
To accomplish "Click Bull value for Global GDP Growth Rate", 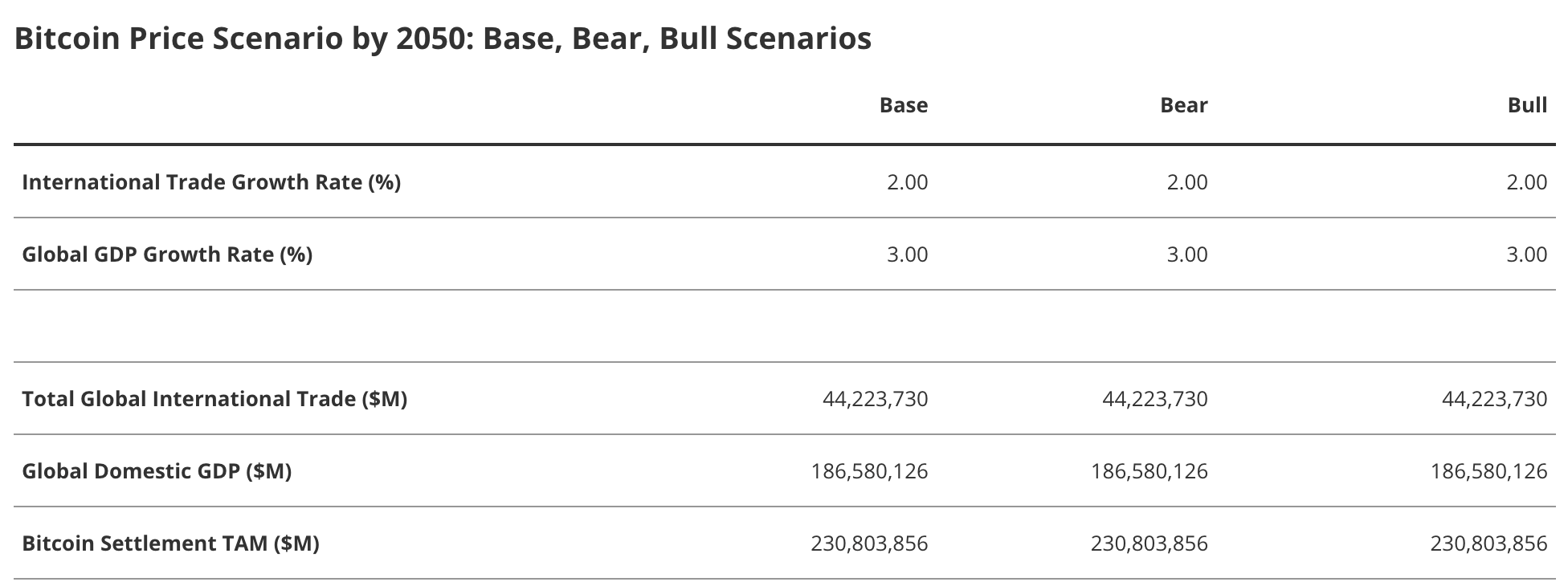I will point(1526,254).
